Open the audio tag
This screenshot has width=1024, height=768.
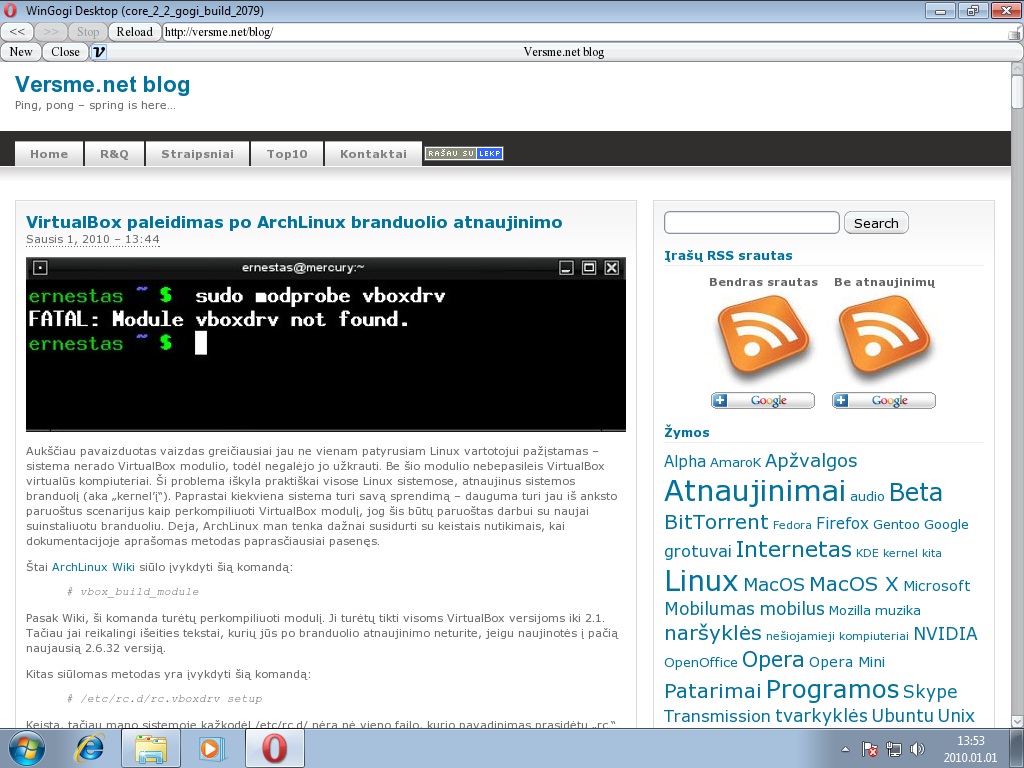coord(867,496)
